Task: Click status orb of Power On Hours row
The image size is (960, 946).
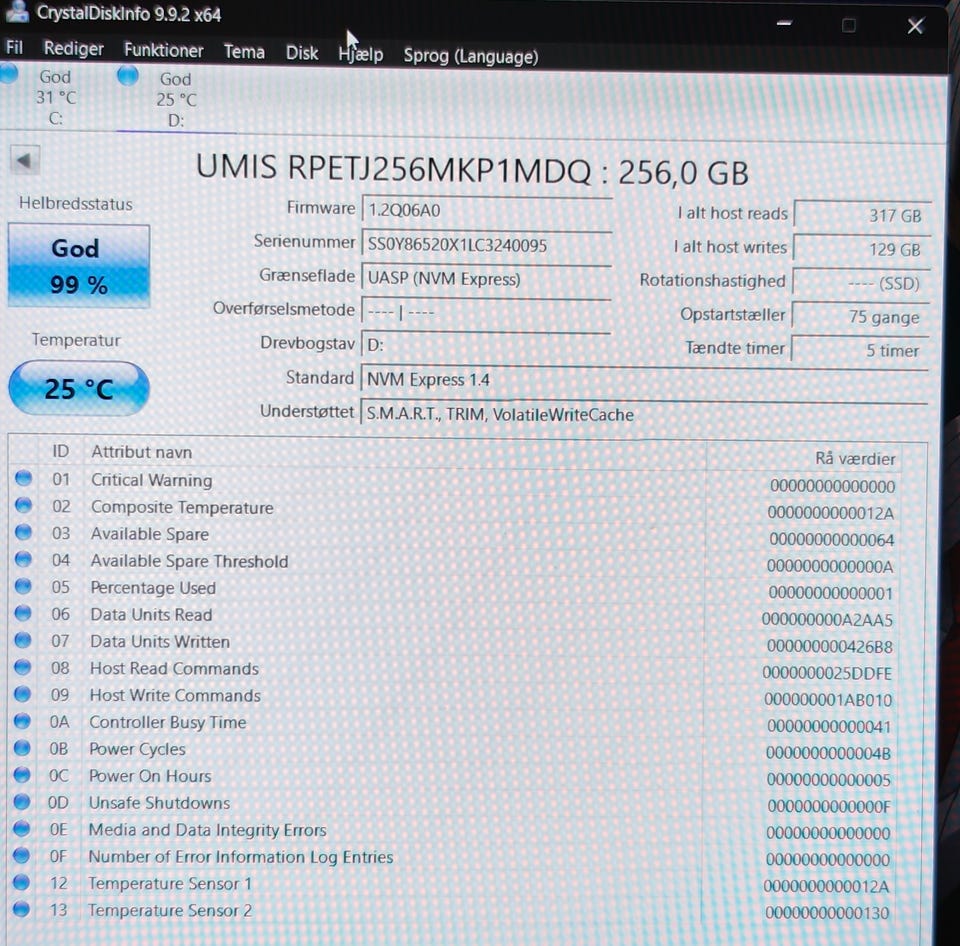Action: coord(21,775)
